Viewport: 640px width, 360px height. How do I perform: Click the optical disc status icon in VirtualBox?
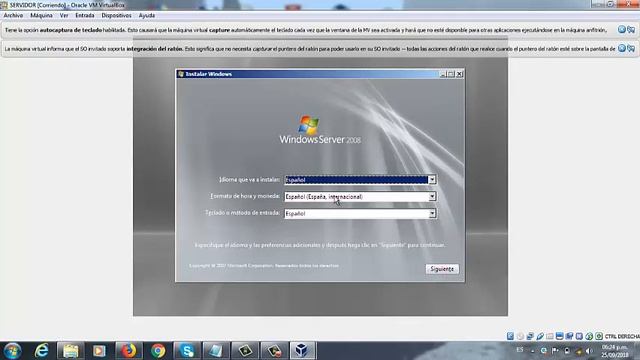520,336
